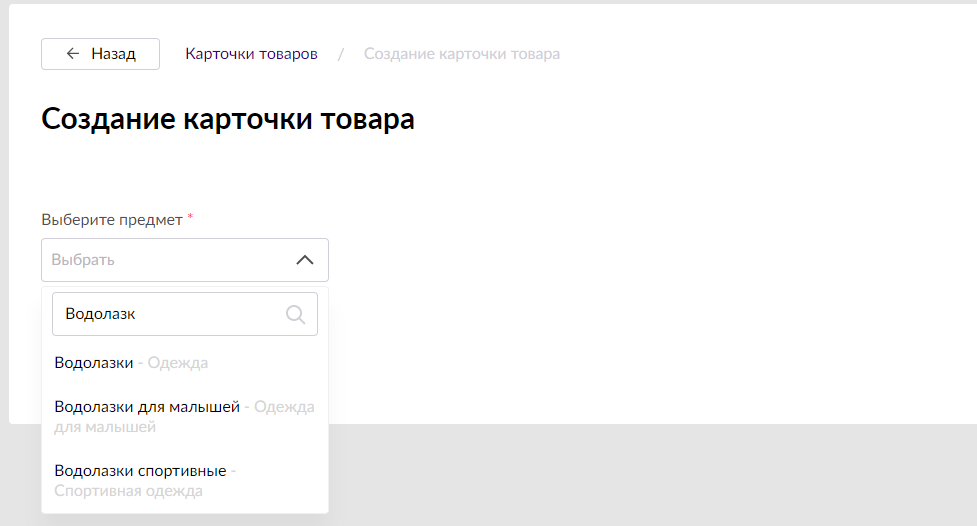Viewport: 977px width, 526px height.
Task: Click the Создание карточки товара breadcrumb
Action: coord(462,54)
